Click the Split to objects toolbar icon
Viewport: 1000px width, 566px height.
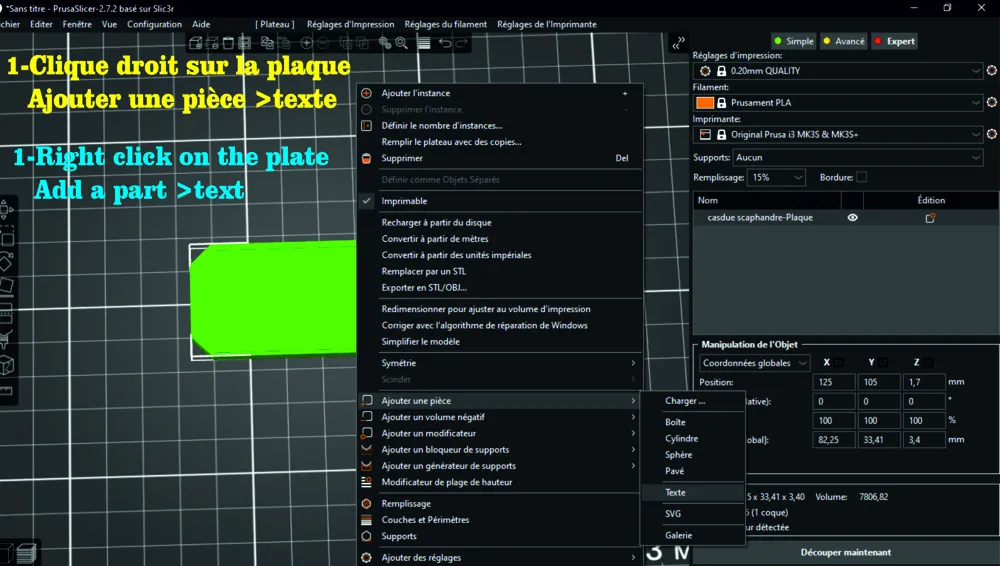point(346,43)
